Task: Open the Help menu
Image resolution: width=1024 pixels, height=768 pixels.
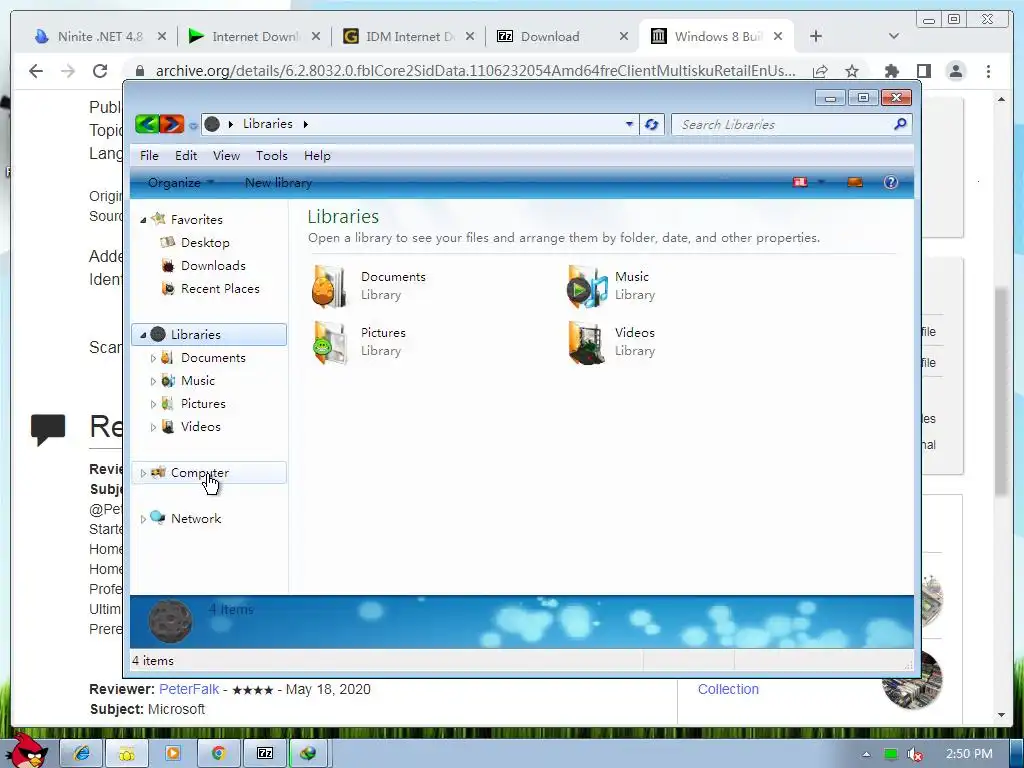Action: point(317,155)
